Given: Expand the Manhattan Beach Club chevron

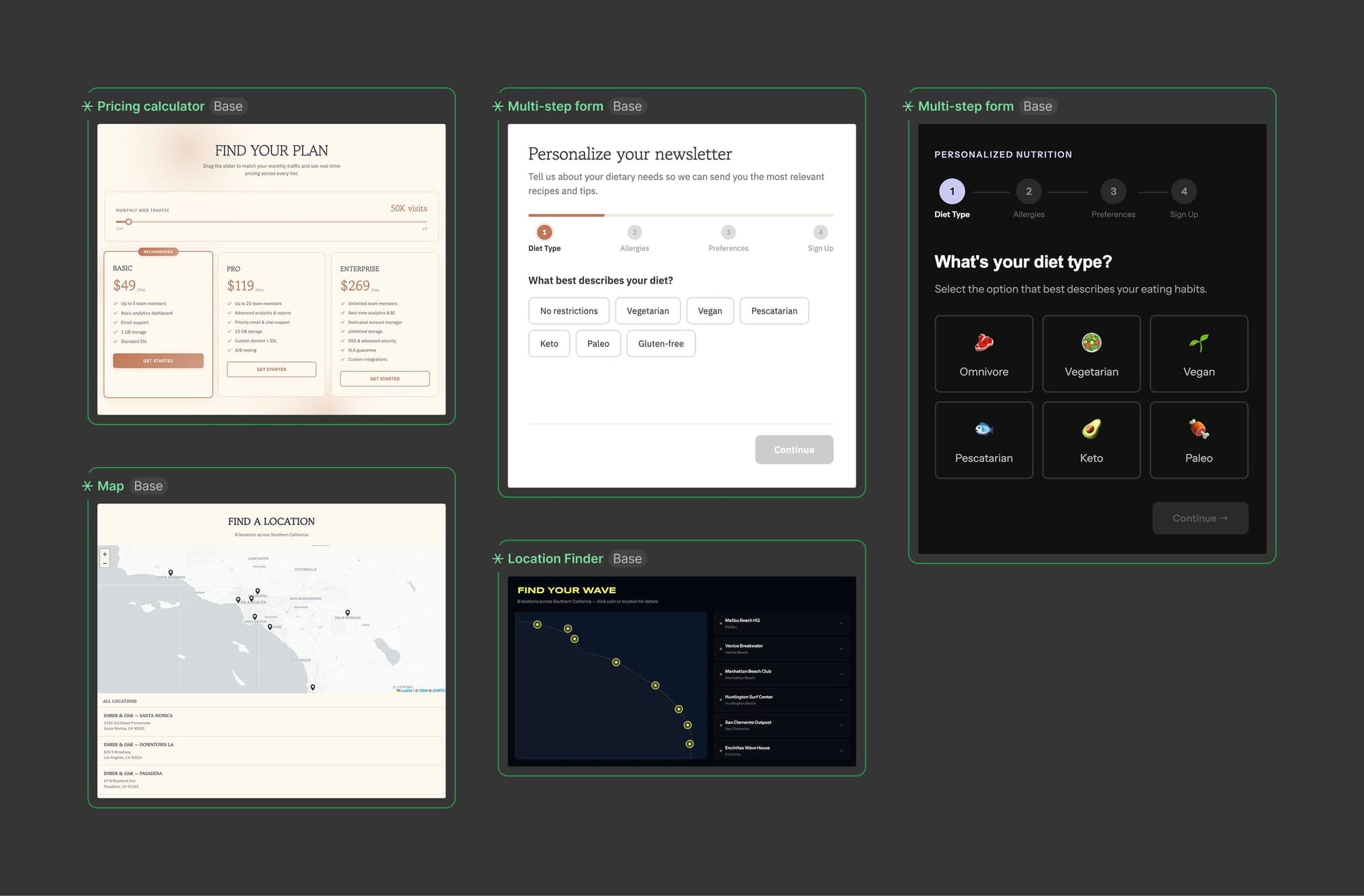Looking at the screenshot, I should point(841,674).
